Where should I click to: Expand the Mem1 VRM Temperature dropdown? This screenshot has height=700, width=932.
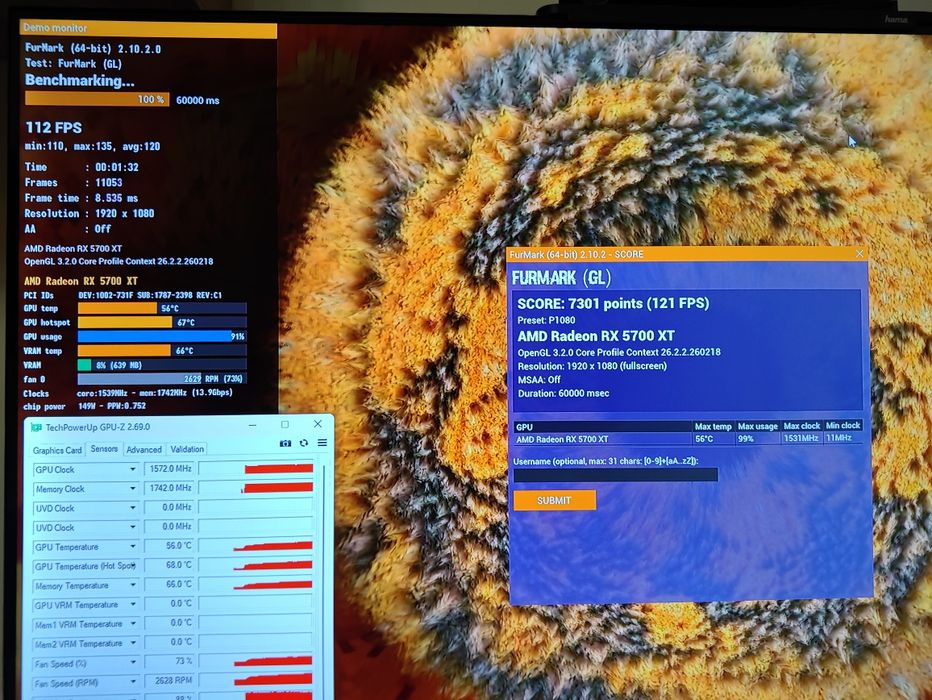[x=133, y=624]
